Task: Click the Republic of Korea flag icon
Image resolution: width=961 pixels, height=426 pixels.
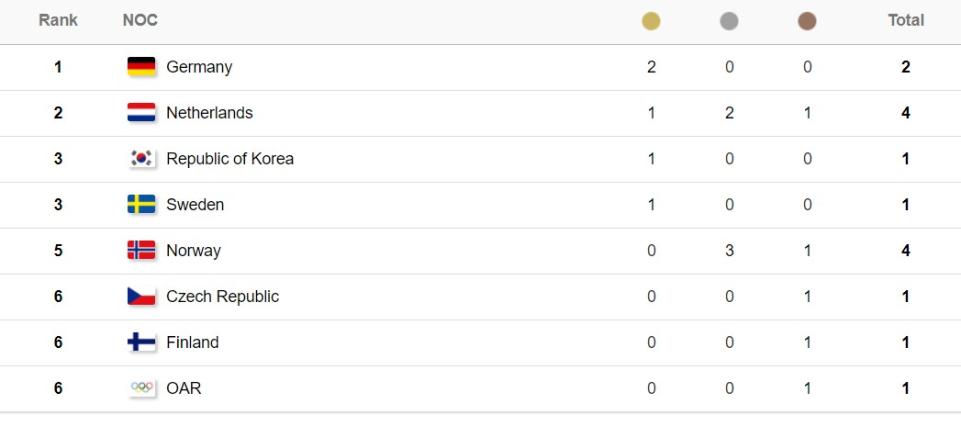Action: click(141, 159)
